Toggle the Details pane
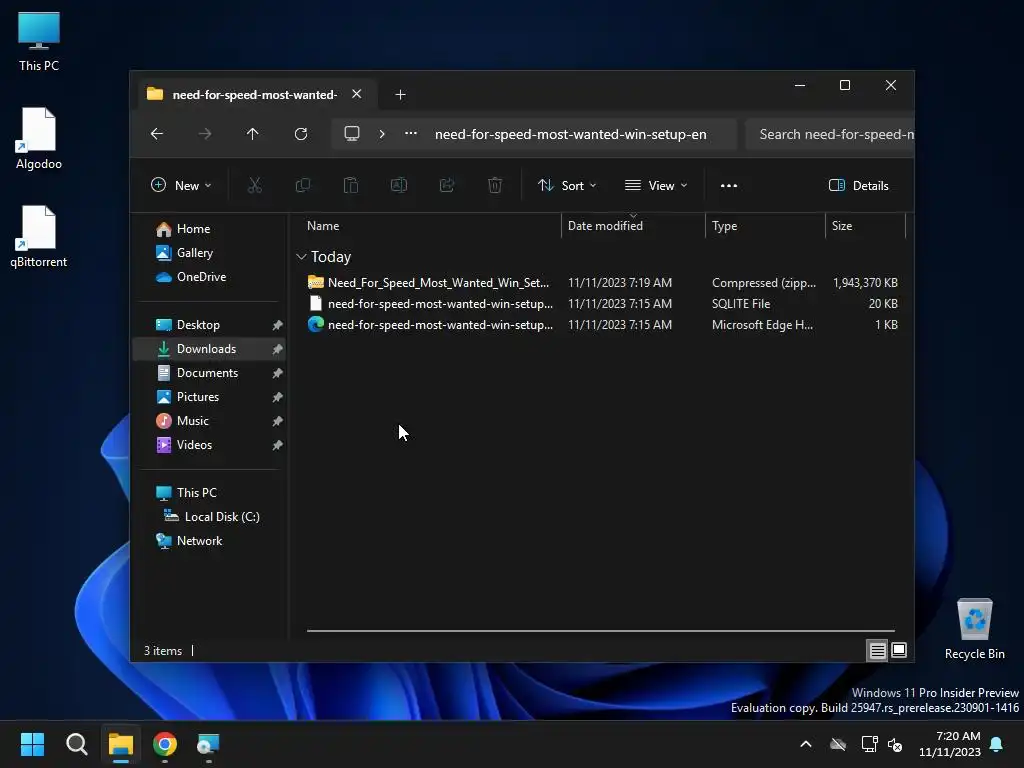Viewport: 1024px width, 768px height. click(x=858, y=185)
